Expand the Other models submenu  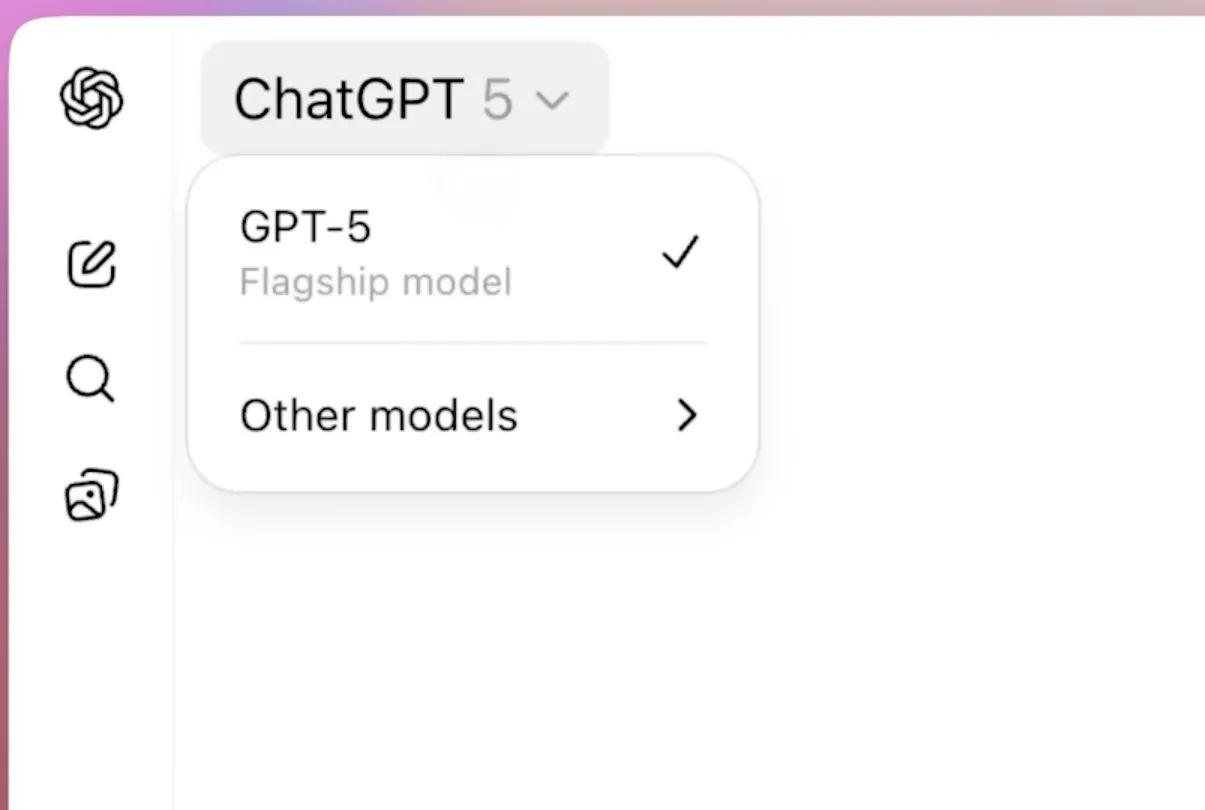[472, 415]
